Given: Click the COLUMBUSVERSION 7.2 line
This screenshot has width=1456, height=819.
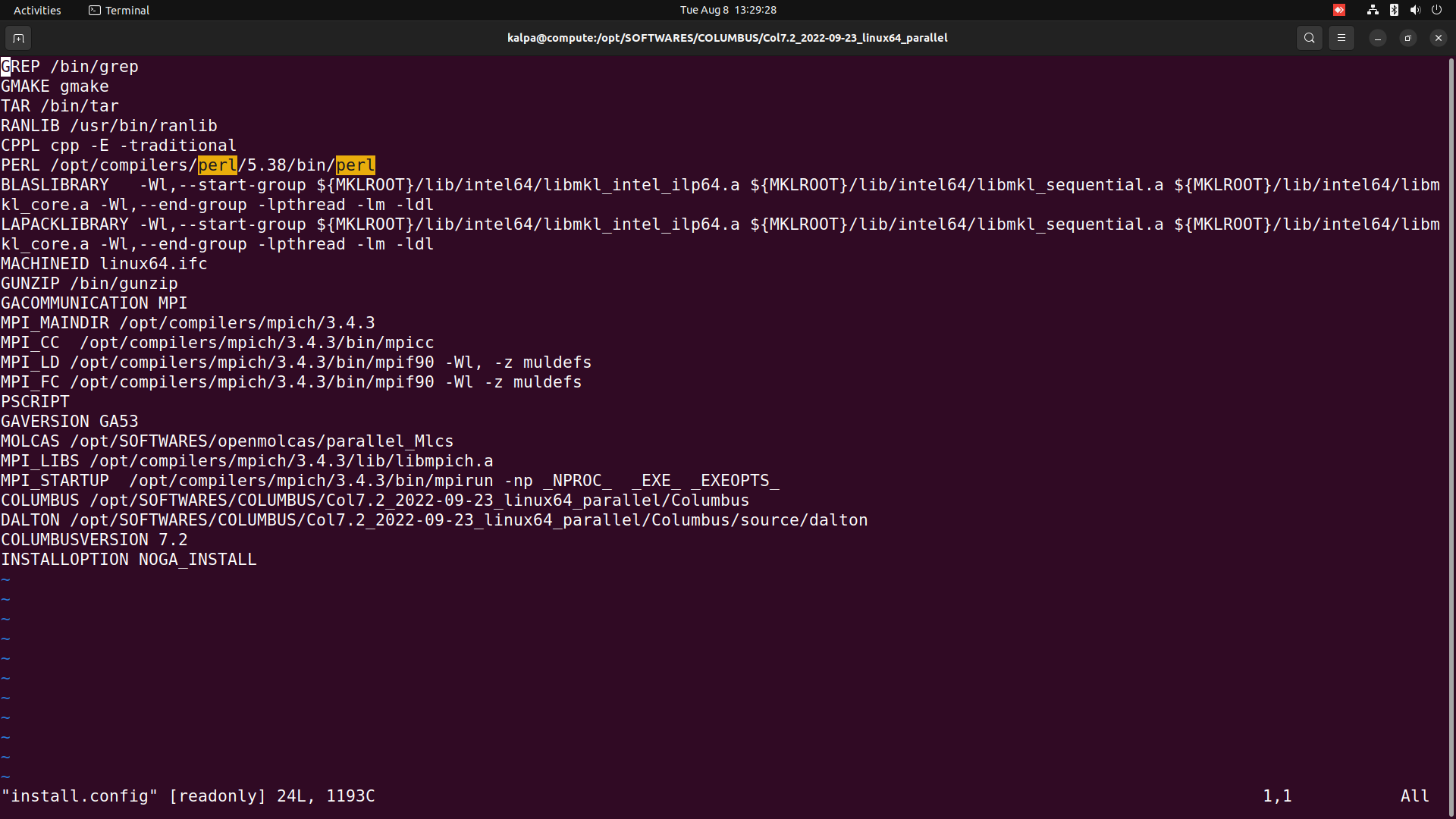Looking at the screenshot, I should click(94, 540).
